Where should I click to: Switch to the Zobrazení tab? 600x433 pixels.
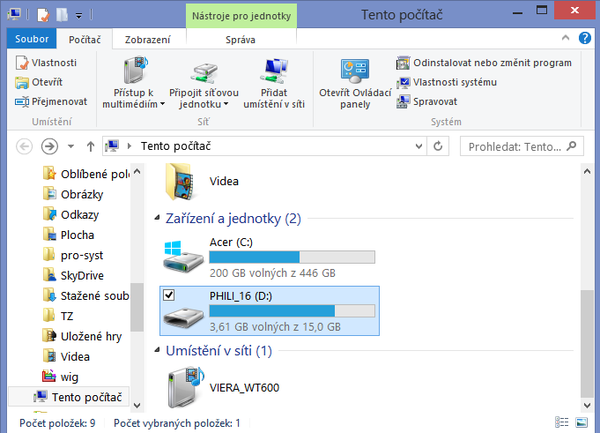tap(147, 39)
